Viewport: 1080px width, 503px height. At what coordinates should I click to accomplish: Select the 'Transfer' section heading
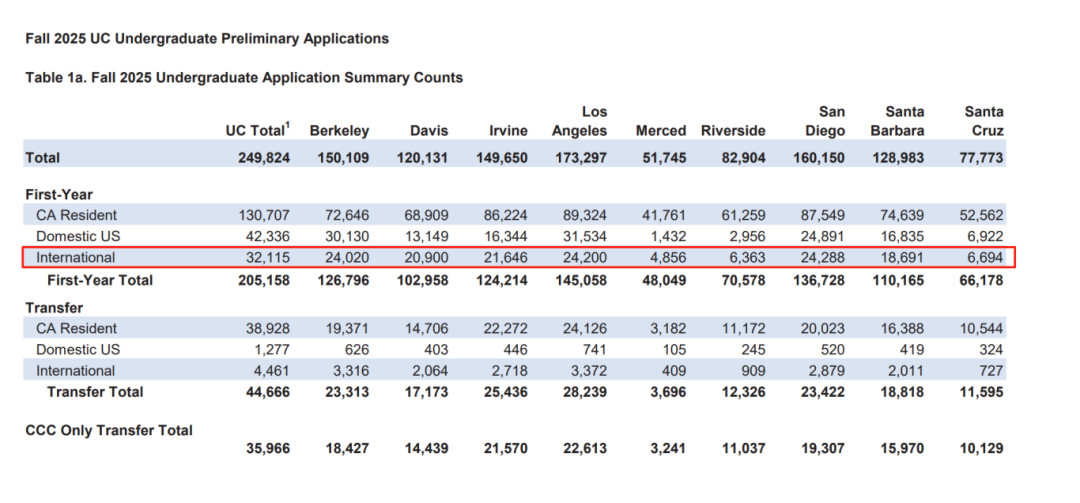coord(54,307)
